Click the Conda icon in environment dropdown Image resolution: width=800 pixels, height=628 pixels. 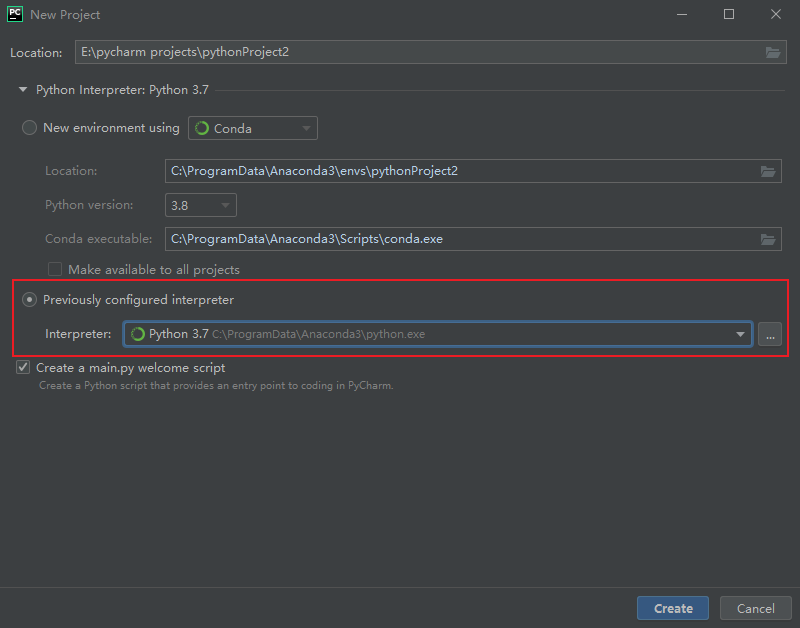pyautogui.click(x=202, y=128)
